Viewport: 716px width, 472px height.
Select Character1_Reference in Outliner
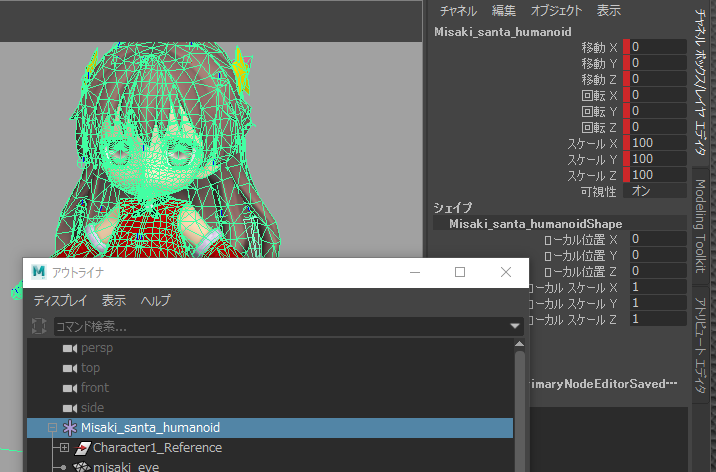pos(158,448)
